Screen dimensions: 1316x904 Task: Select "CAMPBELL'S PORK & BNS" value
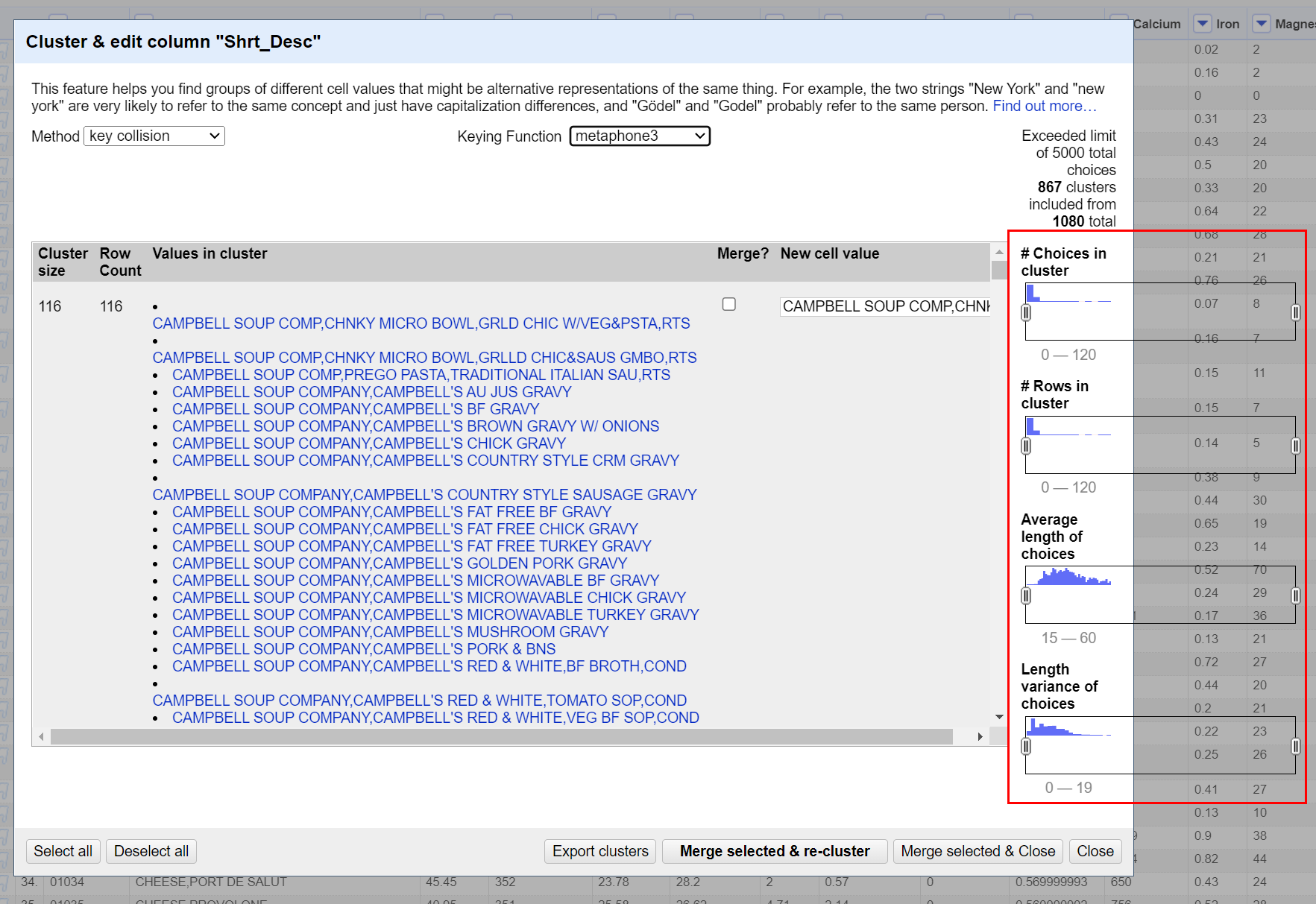point(364,649)
